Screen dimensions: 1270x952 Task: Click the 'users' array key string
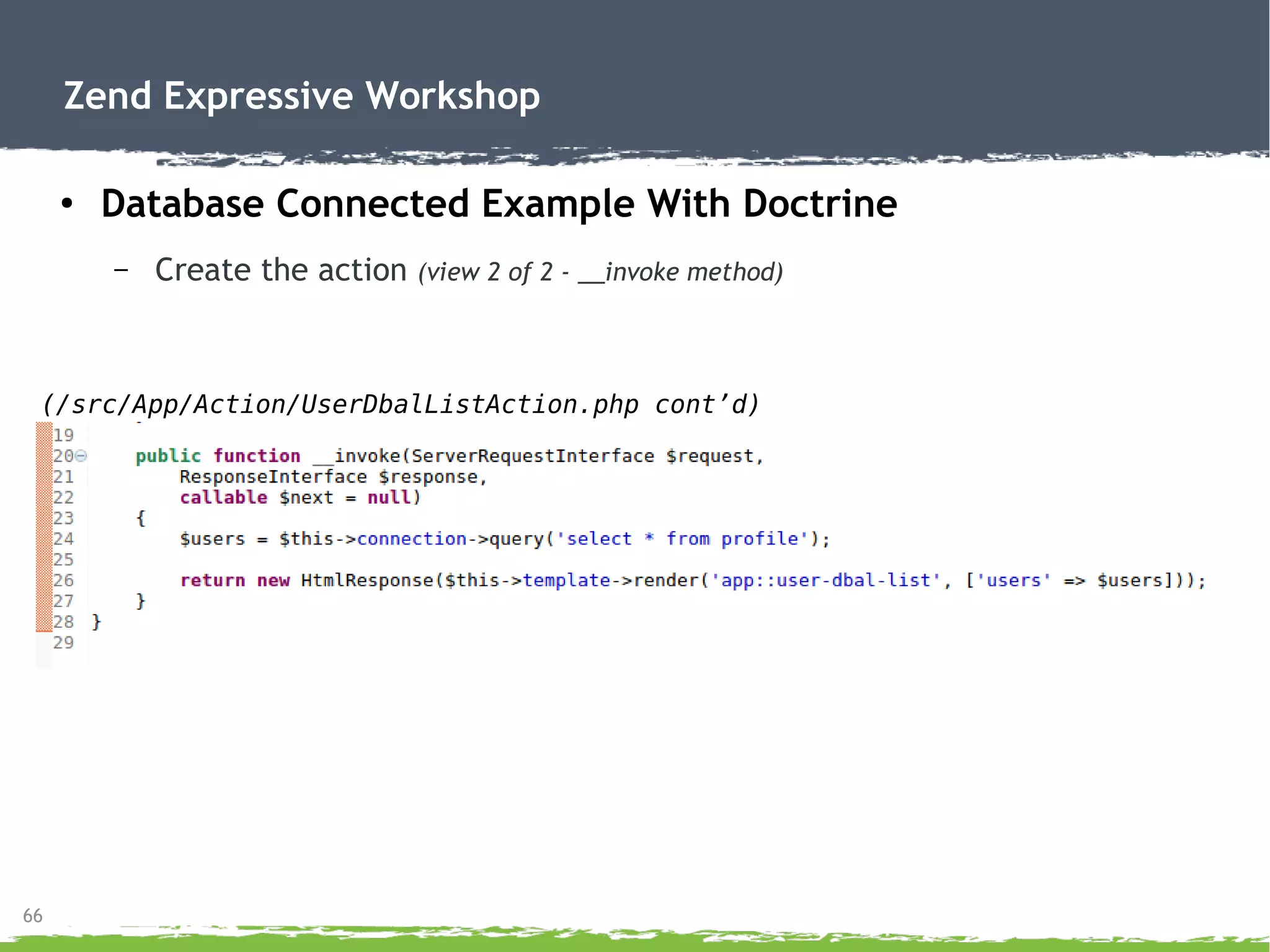click(1014, 581)
